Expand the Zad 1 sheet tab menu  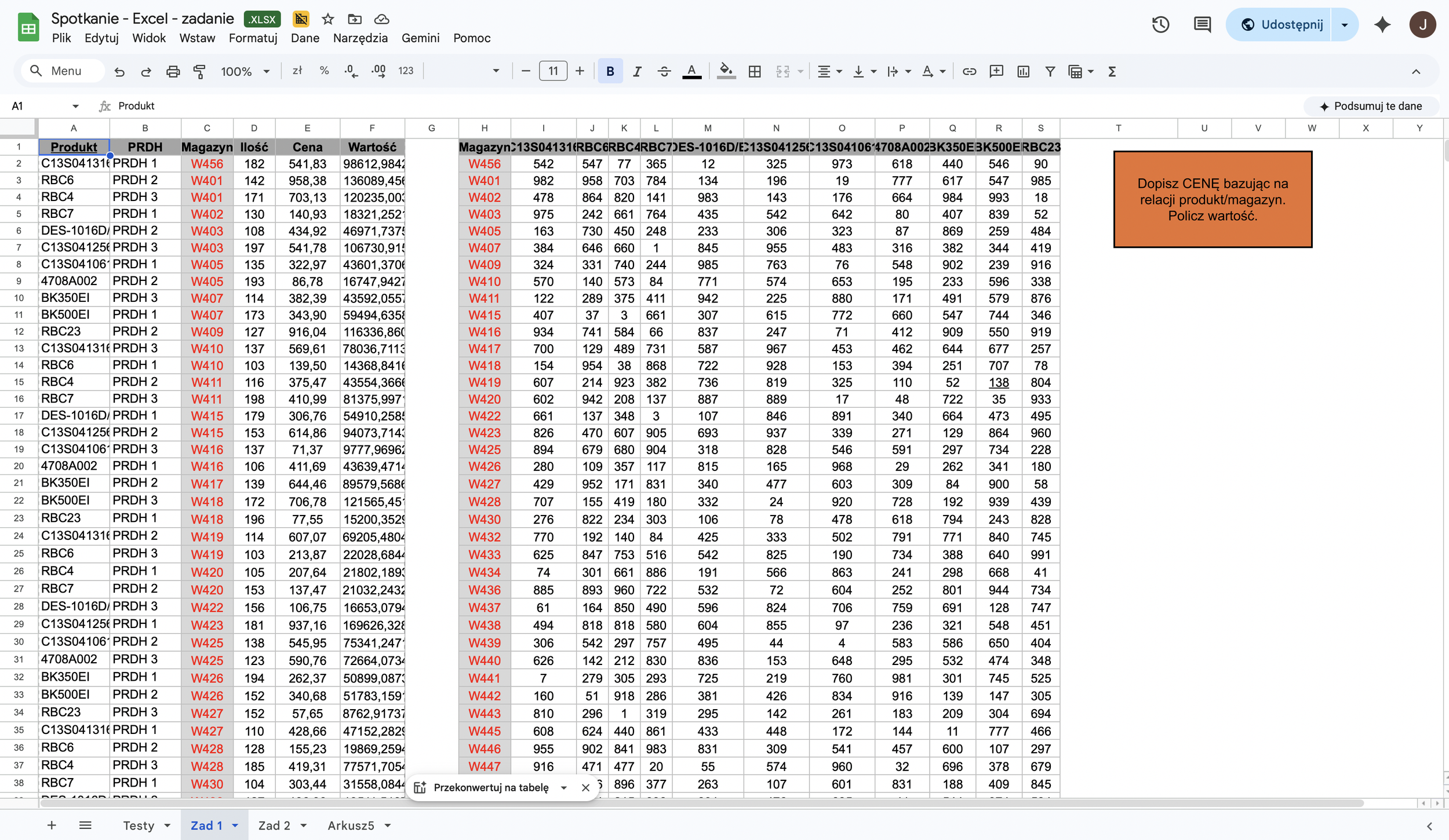click(x=235, y=826)
